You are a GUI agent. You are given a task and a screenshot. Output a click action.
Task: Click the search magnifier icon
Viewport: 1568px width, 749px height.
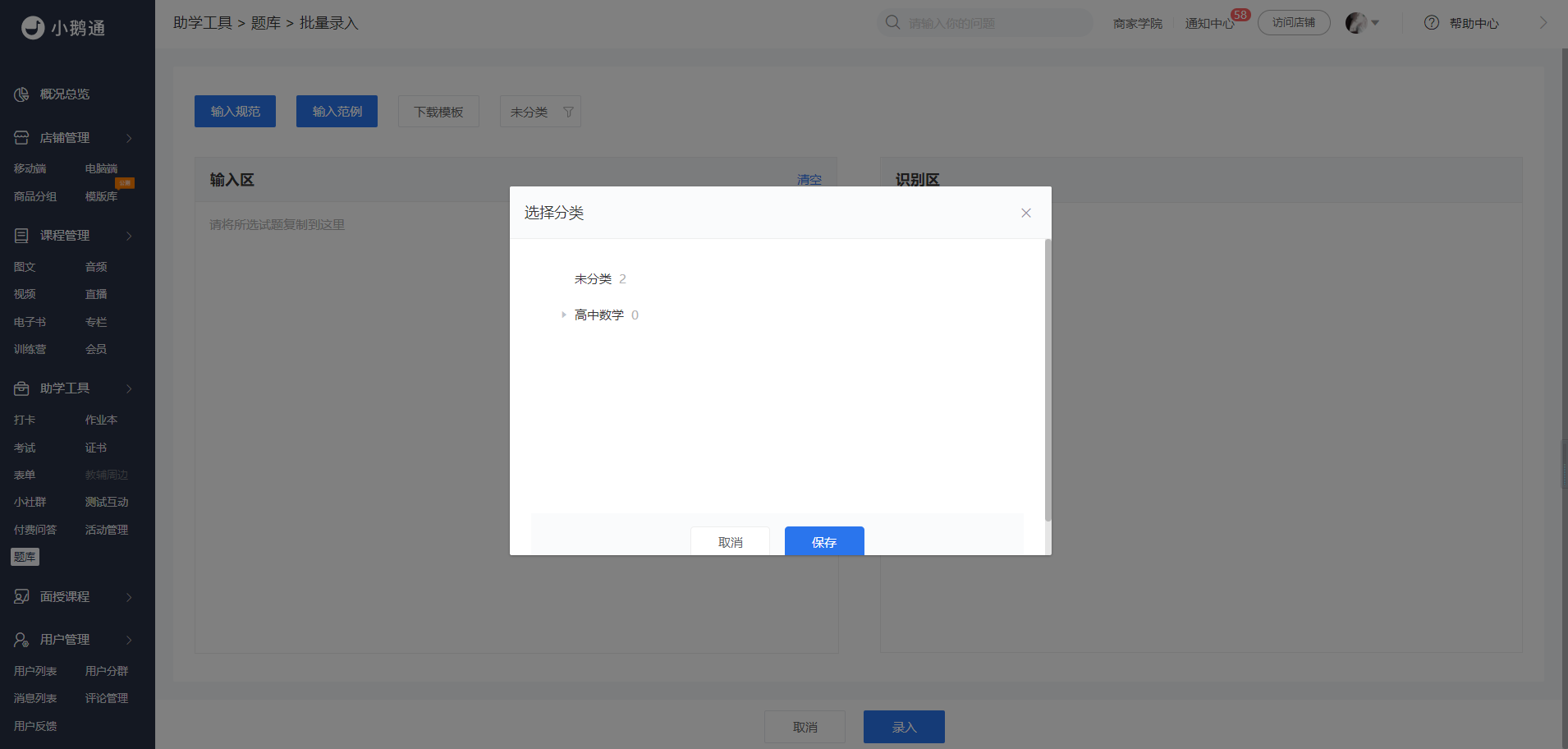893,22
